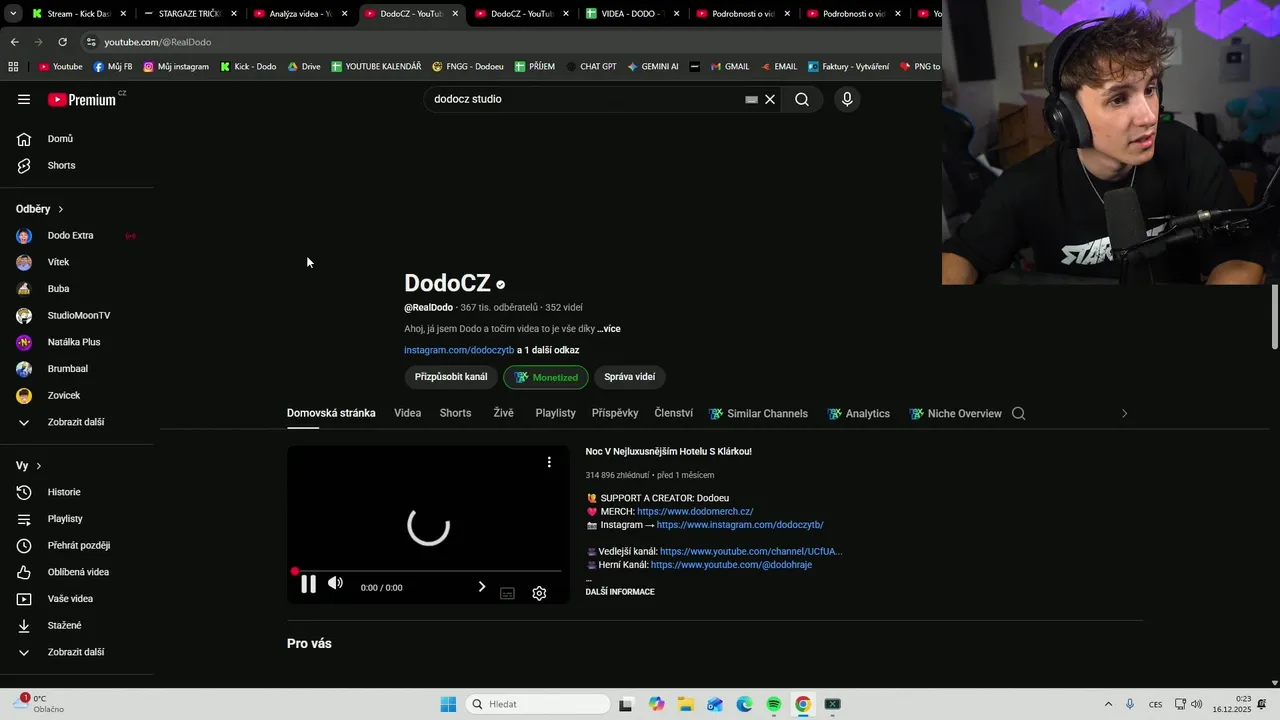Switch to the Playlisty channel tab
The height and width of the screenshot is (720, 1280).
pos(555,413)
